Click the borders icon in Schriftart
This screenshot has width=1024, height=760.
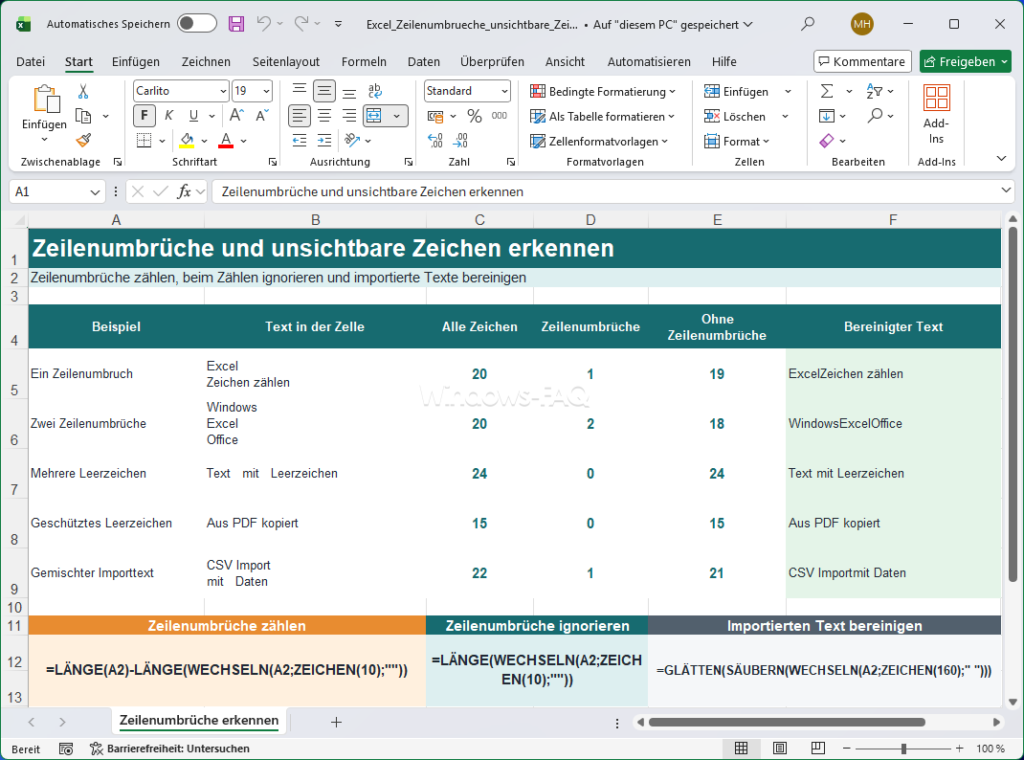(x=144, y=140)
